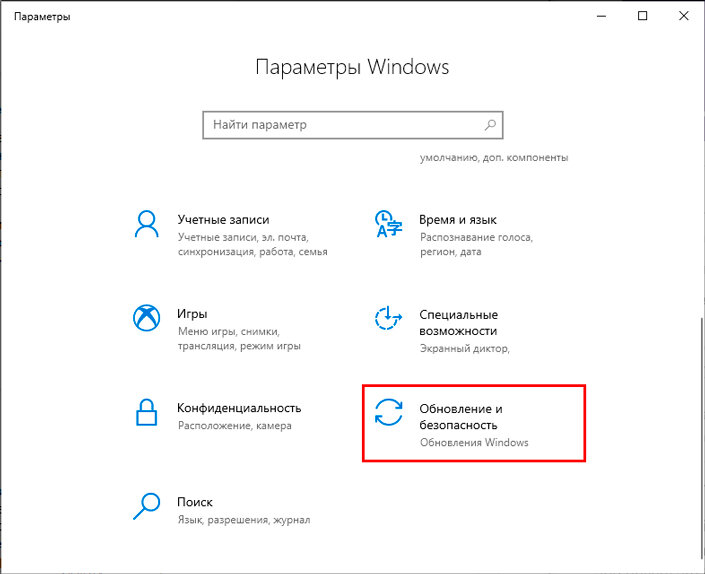Minimize the Параметры window
Screen dimensions: 705x574
[602, 16]
